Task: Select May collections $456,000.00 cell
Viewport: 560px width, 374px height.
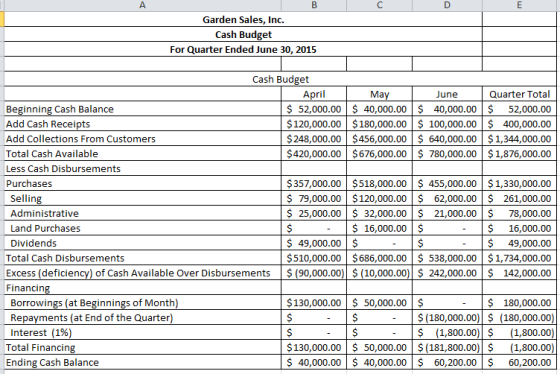Action: pos(379,139)
